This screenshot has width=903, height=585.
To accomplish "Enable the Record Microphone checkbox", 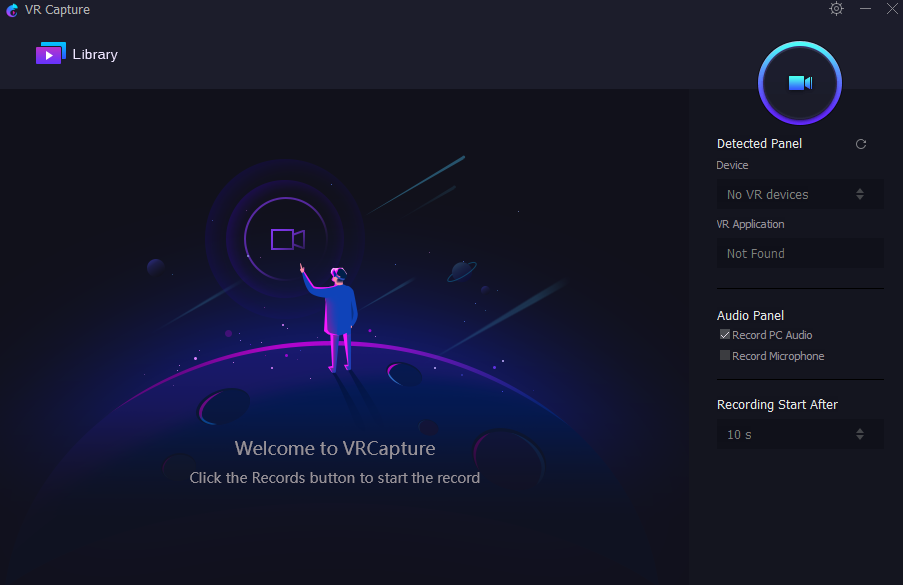I will point(724,355).
